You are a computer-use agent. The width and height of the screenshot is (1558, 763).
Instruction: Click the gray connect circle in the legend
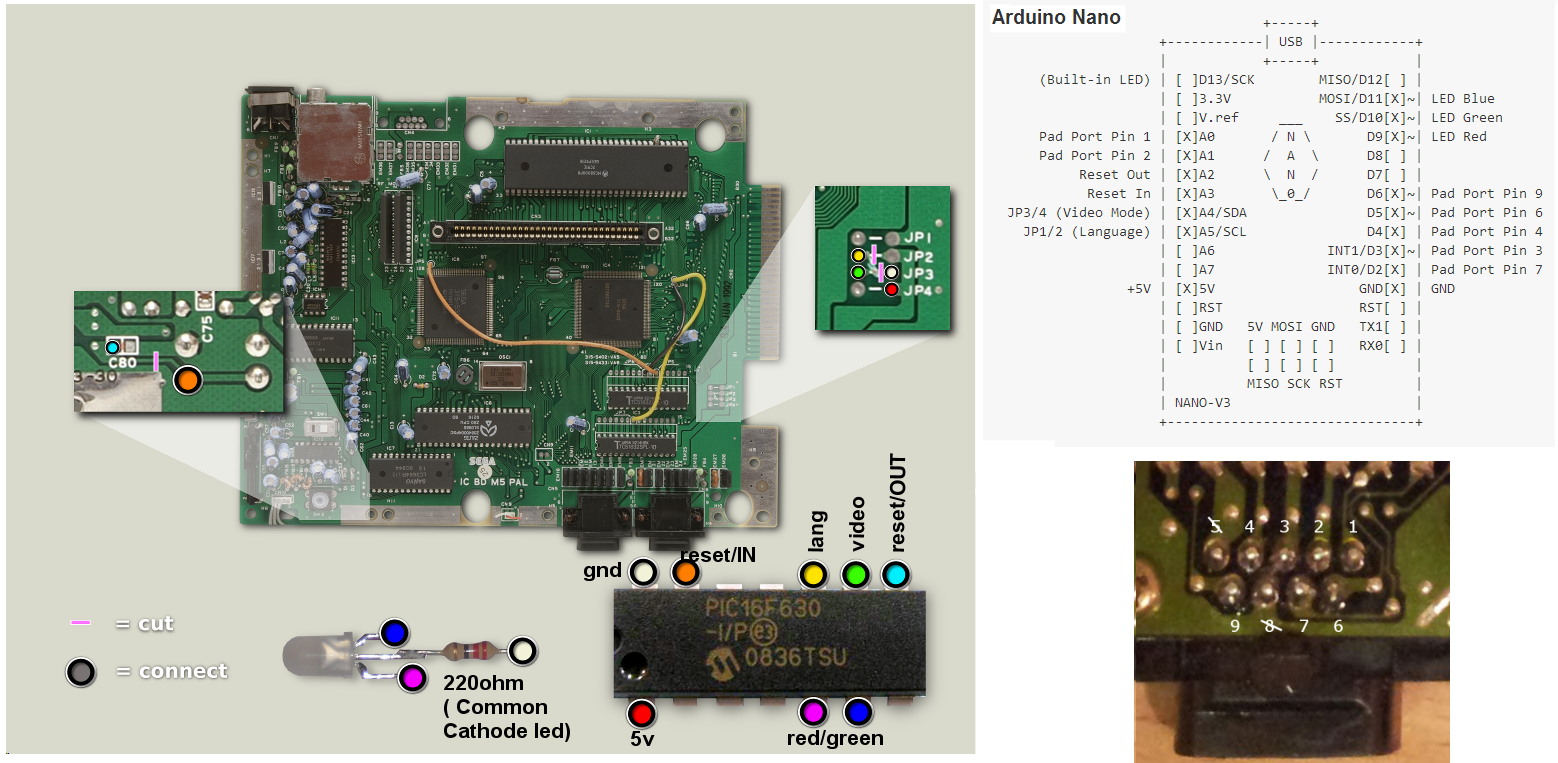click(x=81, y=671)
